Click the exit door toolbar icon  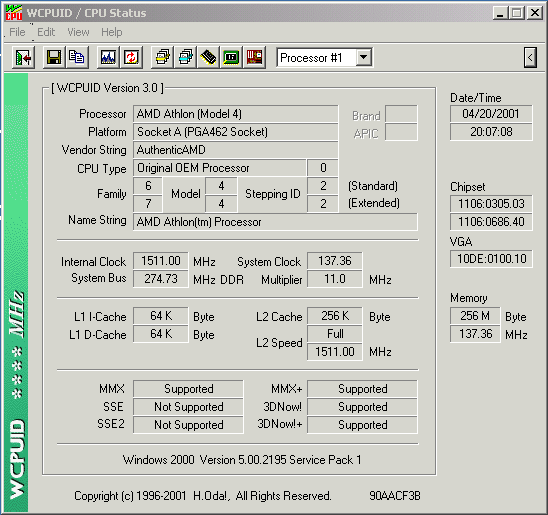click(23, 57)
